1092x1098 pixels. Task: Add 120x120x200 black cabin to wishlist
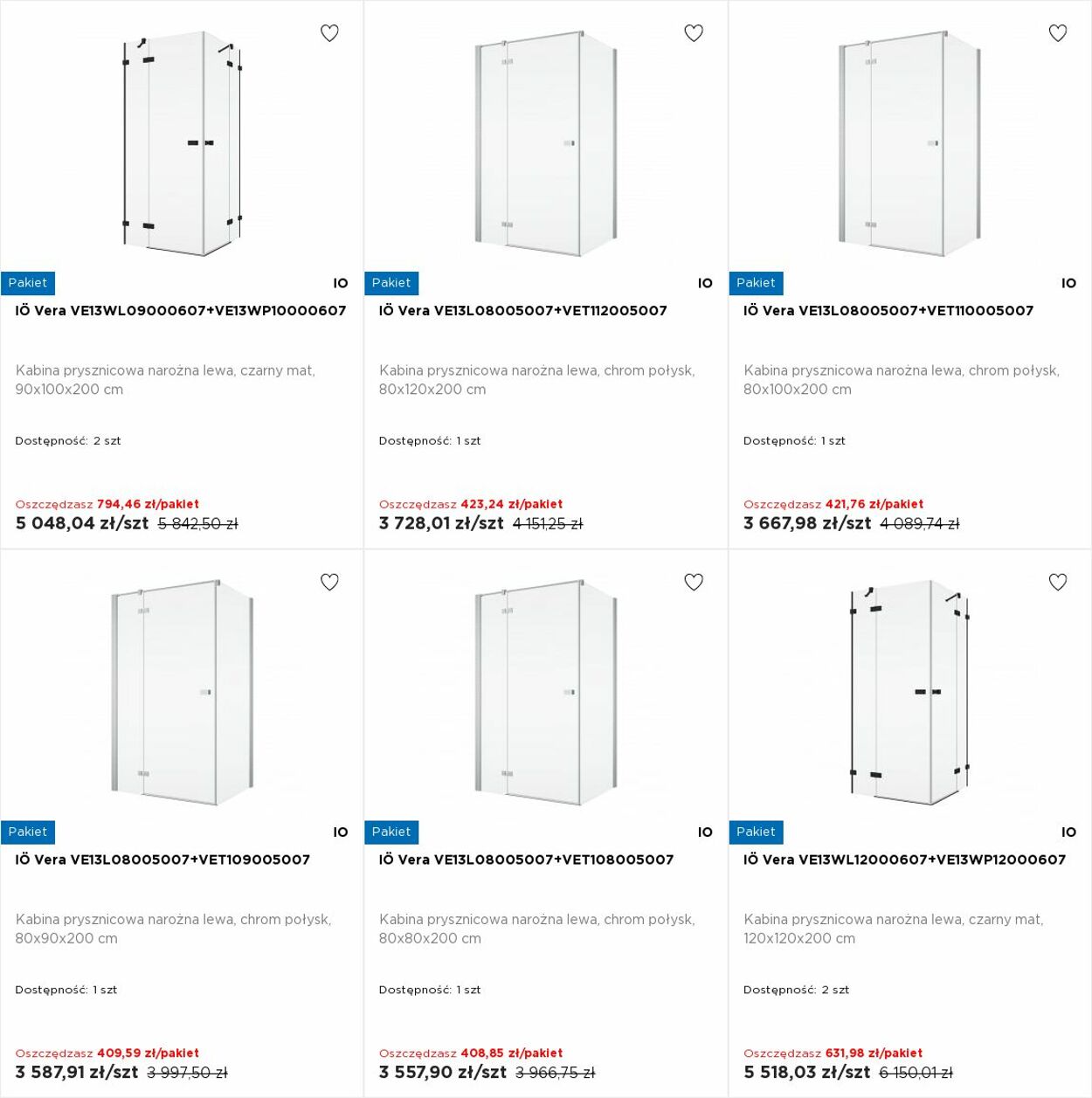(x=1058, y=582)
